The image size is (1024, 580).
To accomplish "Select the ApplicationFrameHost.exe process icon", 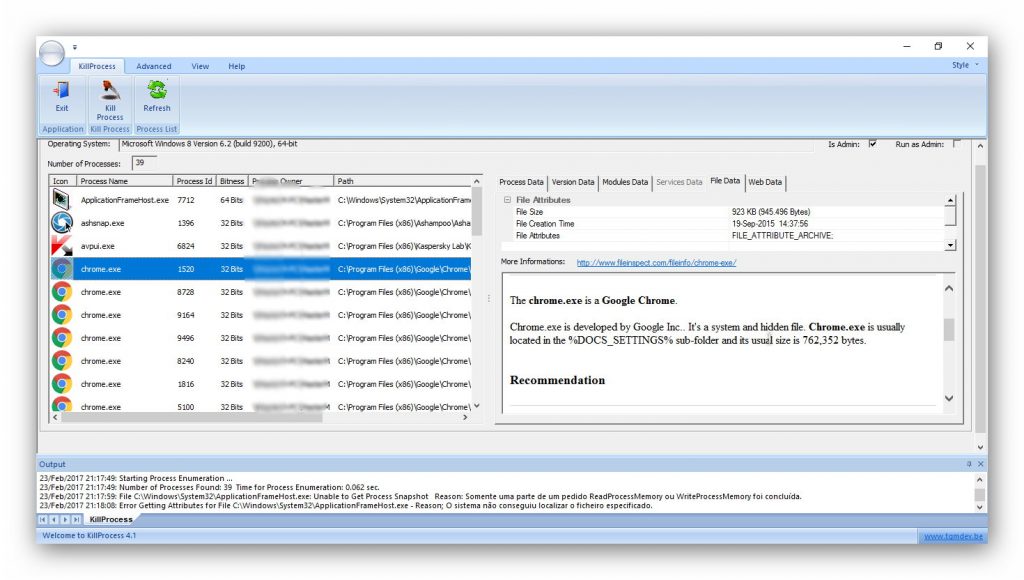I will point(60,200).
